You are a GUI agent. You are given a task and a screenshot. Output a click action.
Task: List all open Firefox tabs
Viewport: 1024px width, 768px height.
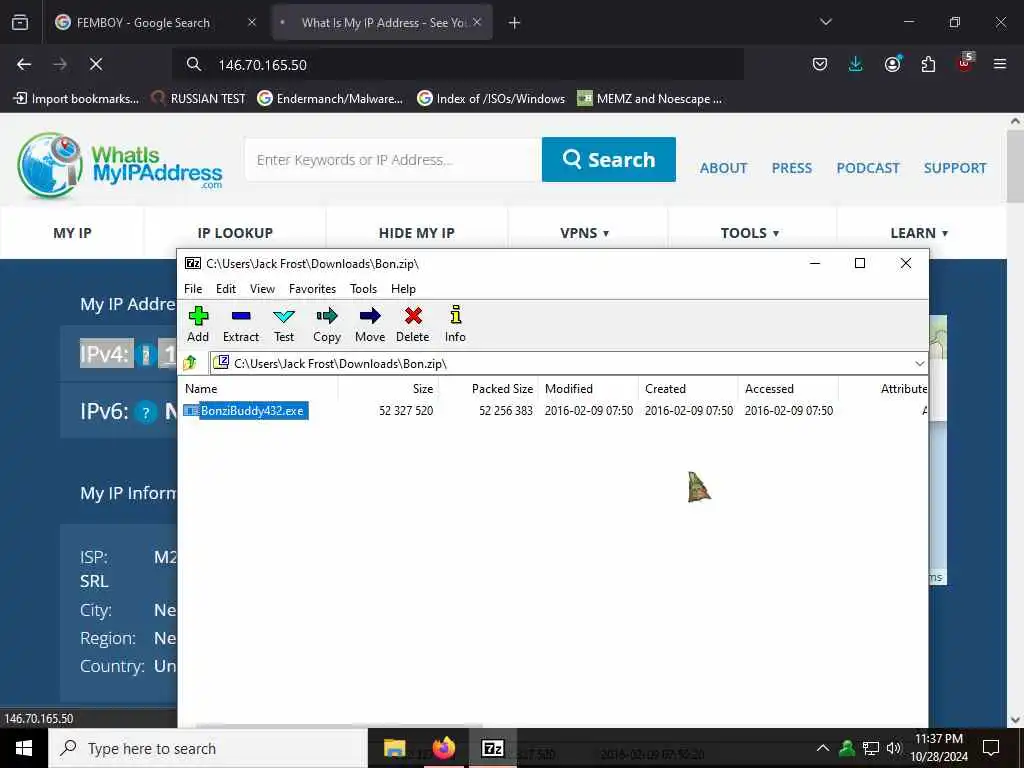tap(825, 23)
